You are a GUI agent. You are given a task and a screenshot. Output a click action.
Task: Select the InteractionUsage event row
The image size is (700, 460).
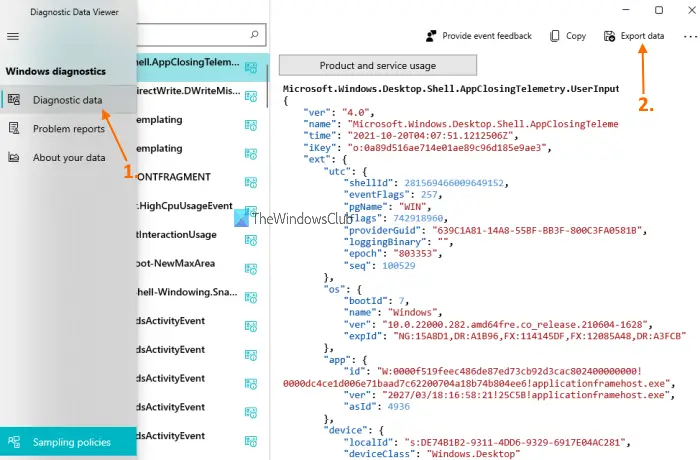click(201, 239)
